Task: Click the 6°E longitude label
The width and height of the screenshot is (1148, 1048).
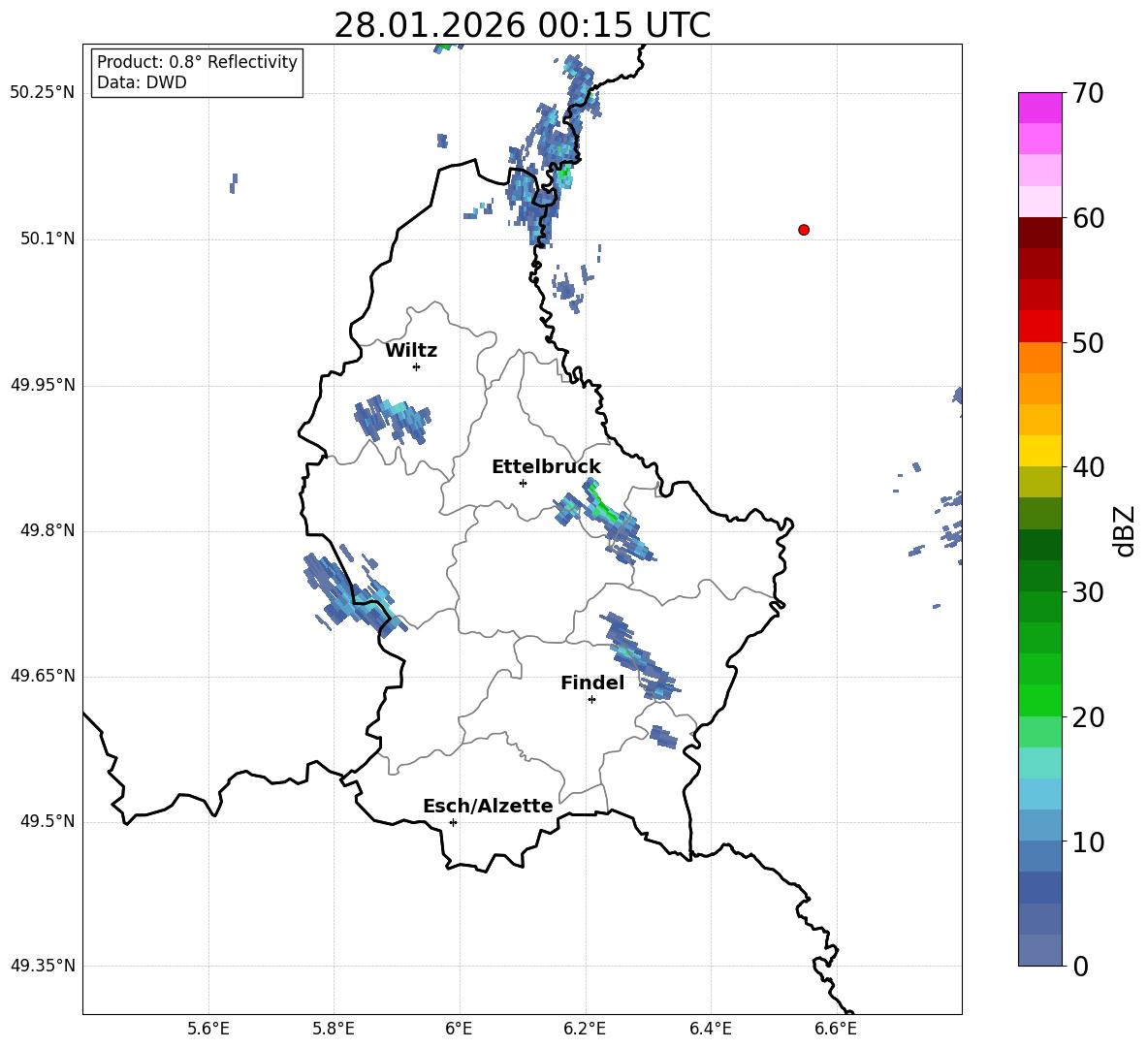Action: pyautogui.click(x=459, y=1029)
